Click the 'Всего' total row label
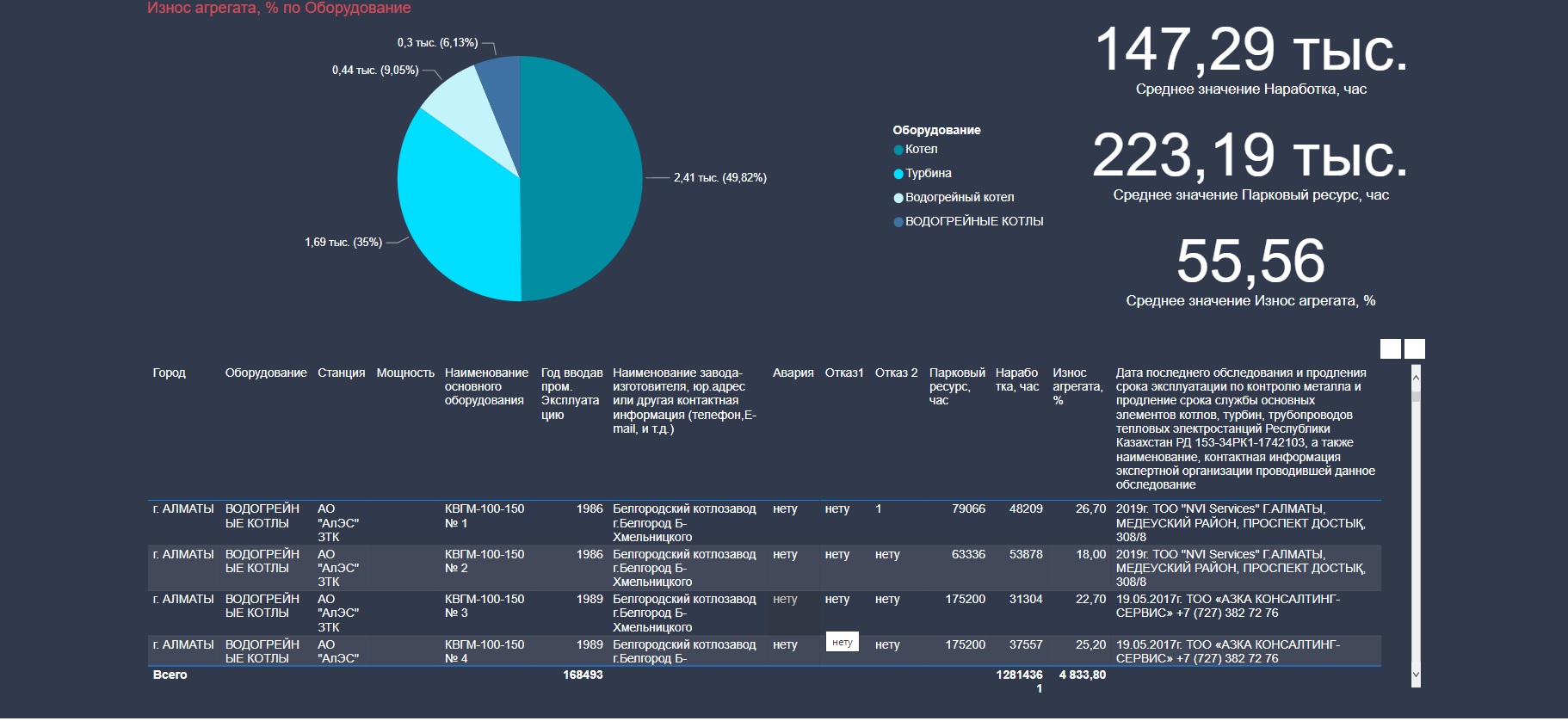The width and height of the screenshot is (1568, 721). tap(170, 675)
